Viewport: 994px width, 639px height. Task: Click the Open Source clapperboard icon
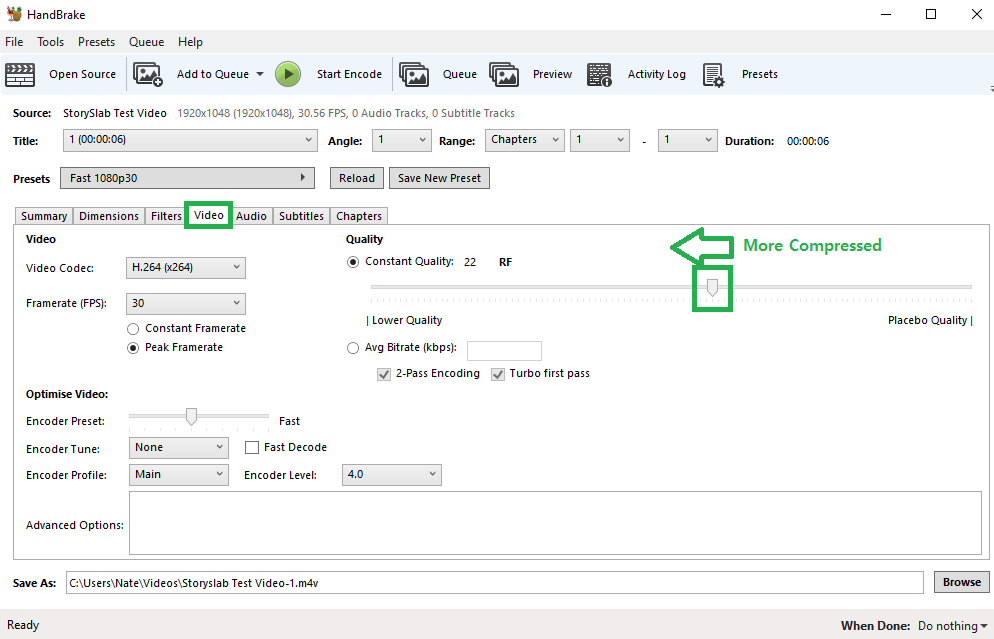click(20, 74)
